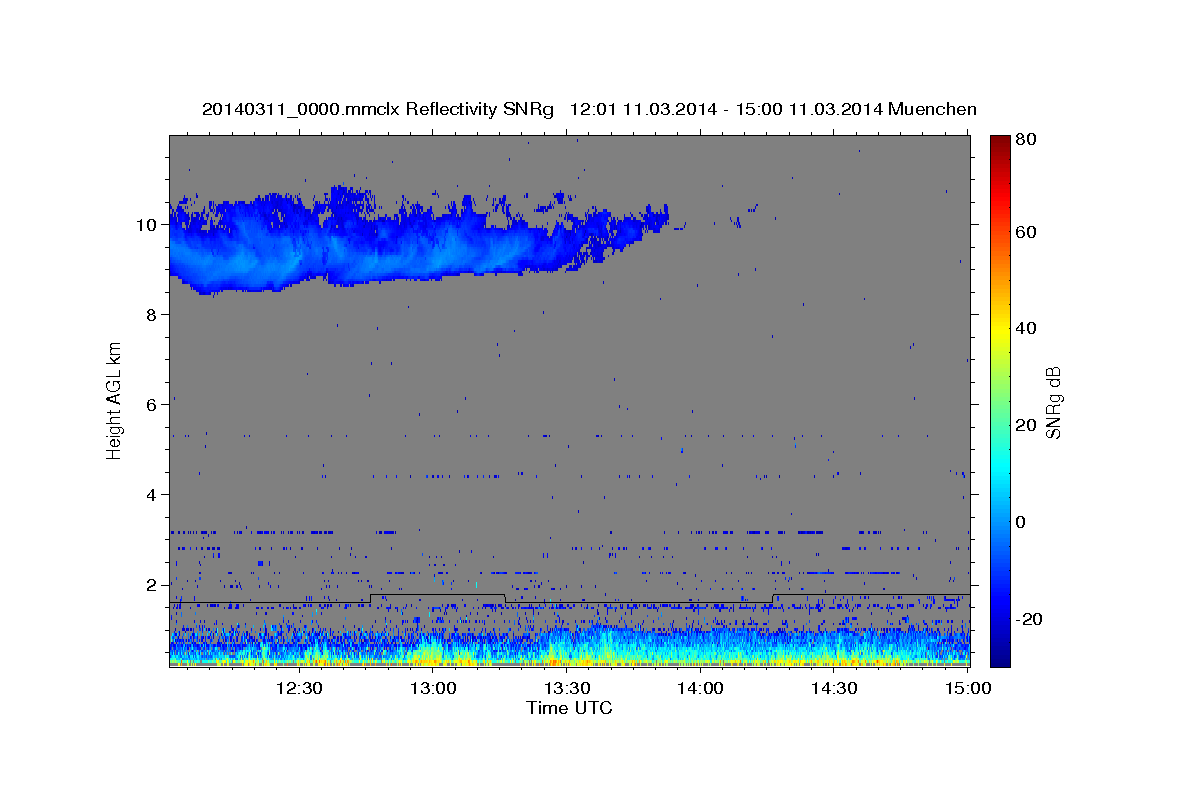Viewport: 1200px width, 800px height.
Task: Click the '14:30' time axis label
Action: [834, 688]
